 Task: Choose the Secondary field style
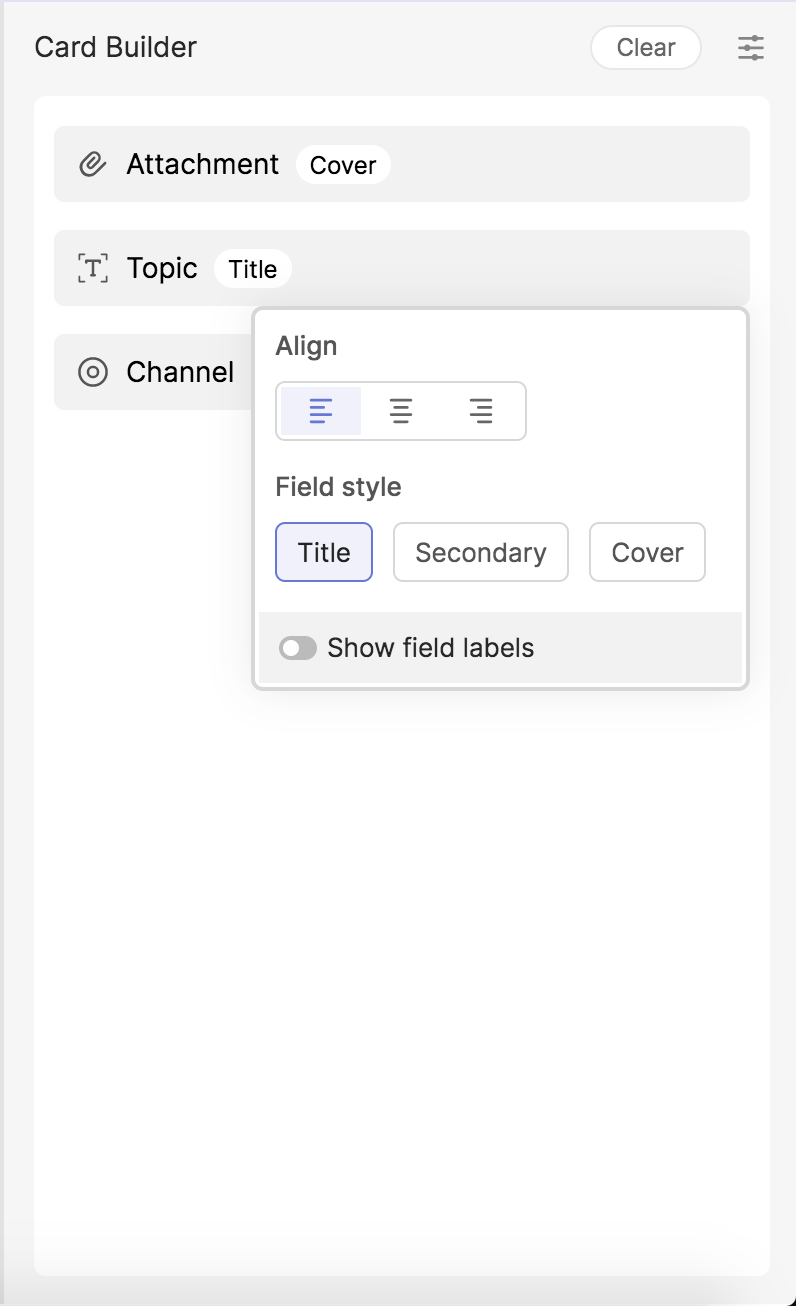pos(481,552)
